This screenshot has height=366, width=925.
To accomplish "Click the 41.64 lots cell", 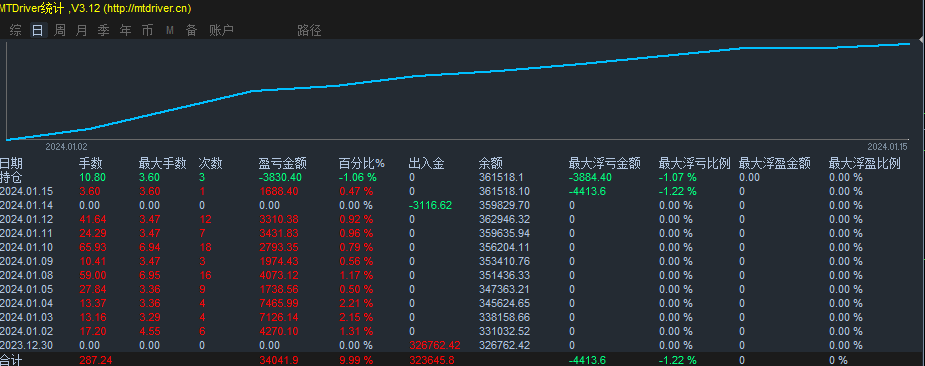I will pos(92,219).
